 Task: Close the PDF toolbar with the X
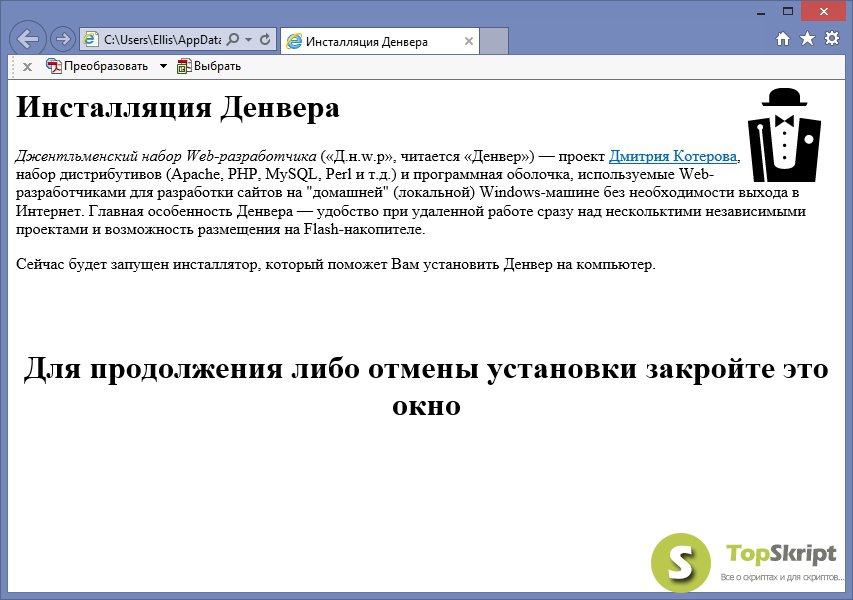tap(27, 67)
